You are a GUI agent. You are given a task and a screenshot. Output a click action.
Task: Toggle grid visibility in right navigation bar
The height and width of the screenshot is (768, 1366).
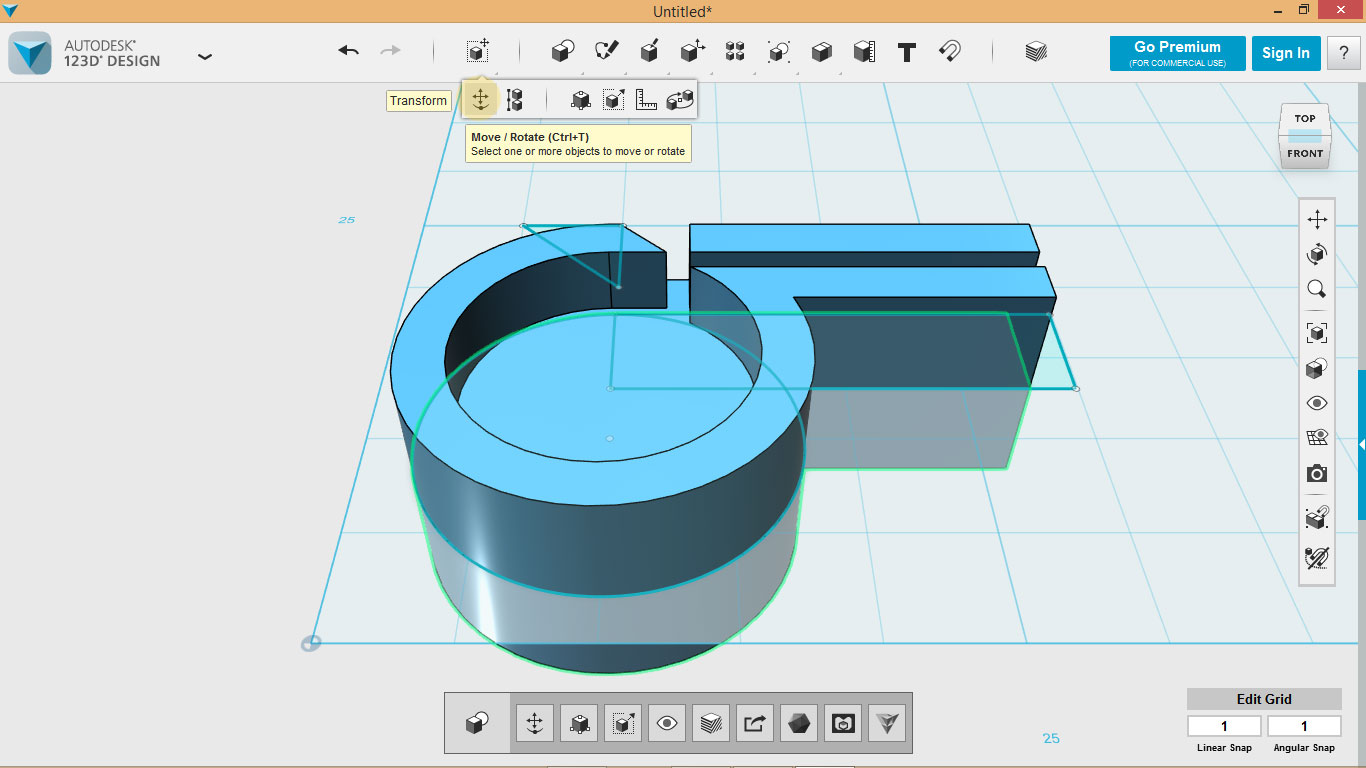pos(1317,438)
